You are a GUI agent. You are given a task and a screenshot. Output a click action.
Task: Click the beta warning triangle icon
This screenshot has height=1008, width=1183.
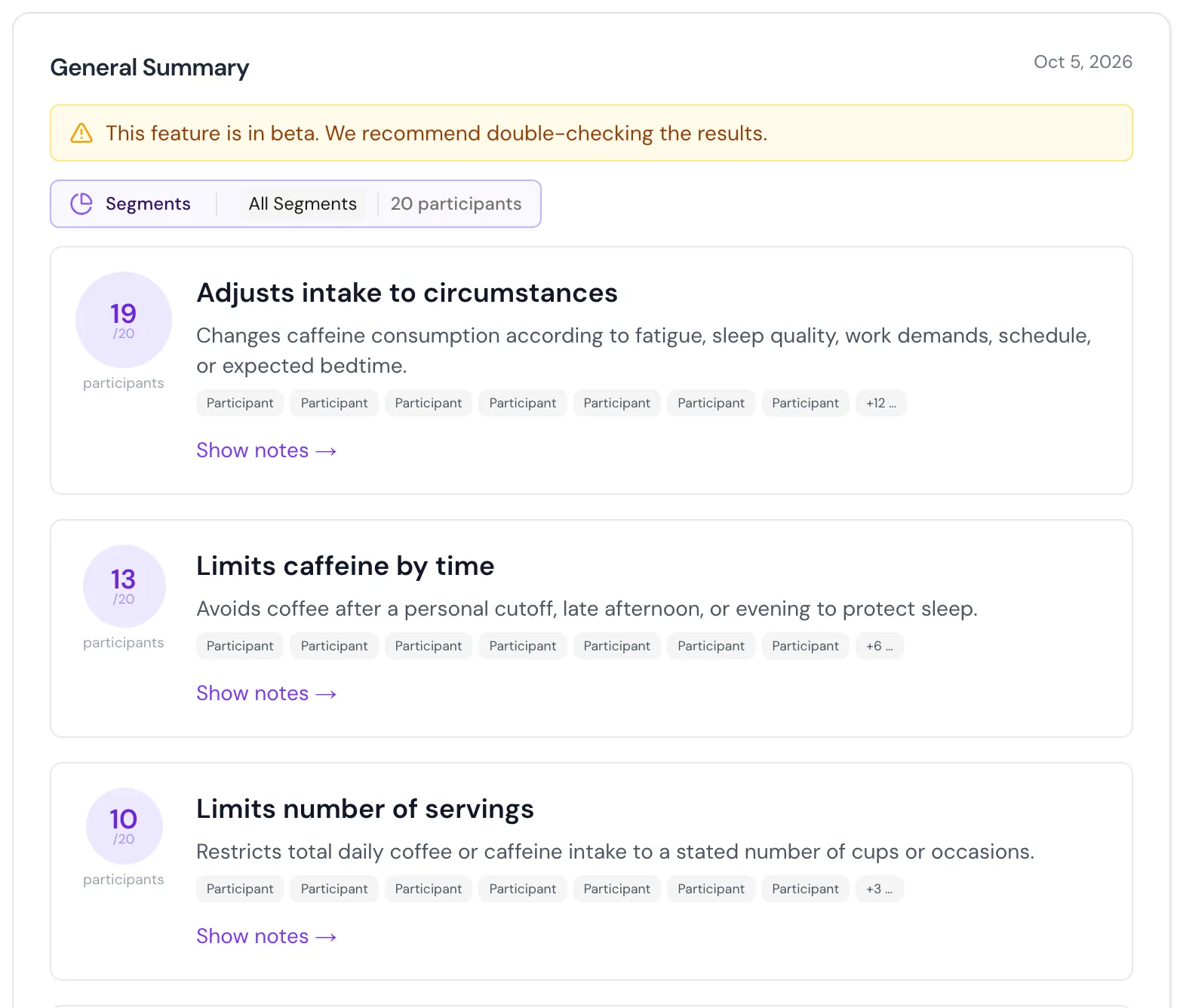tap(81, 134)
